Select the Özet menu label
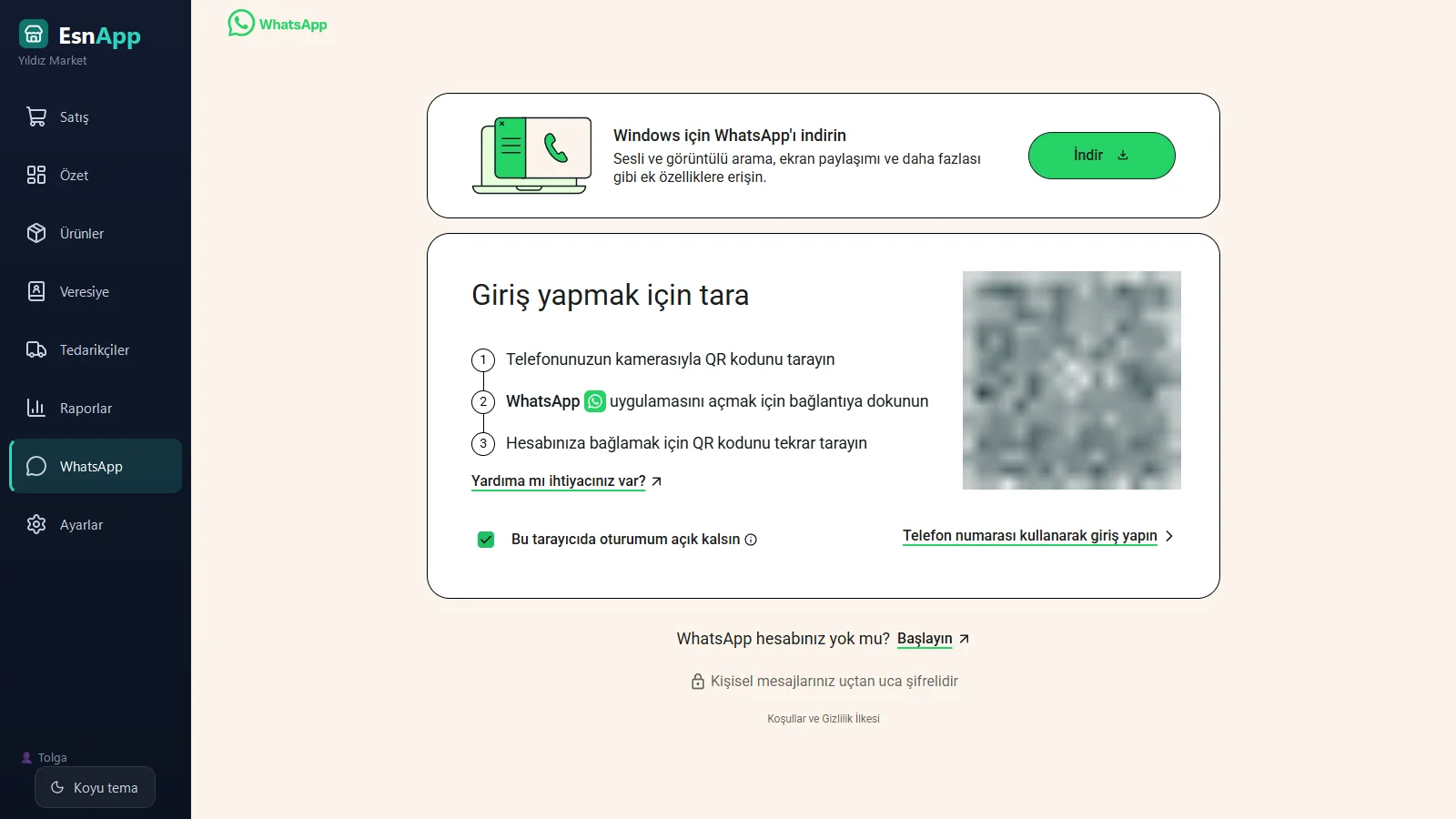 [x=74, y=176]
